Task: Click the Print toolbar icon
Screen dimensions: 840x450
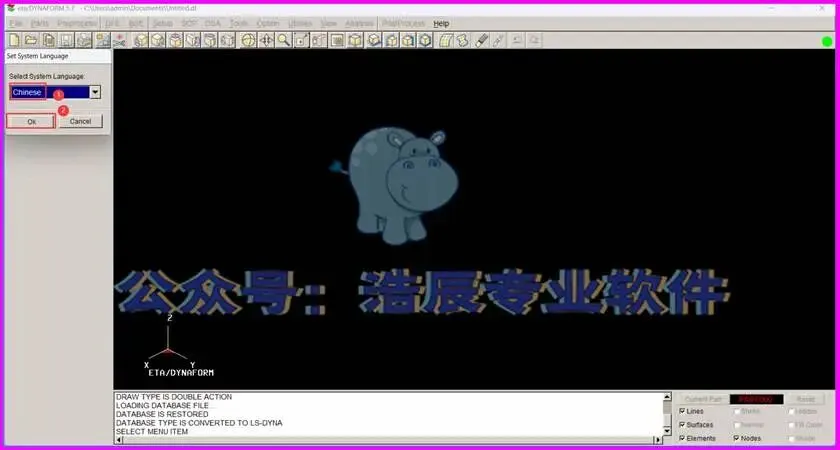Action: click(84, 40)
